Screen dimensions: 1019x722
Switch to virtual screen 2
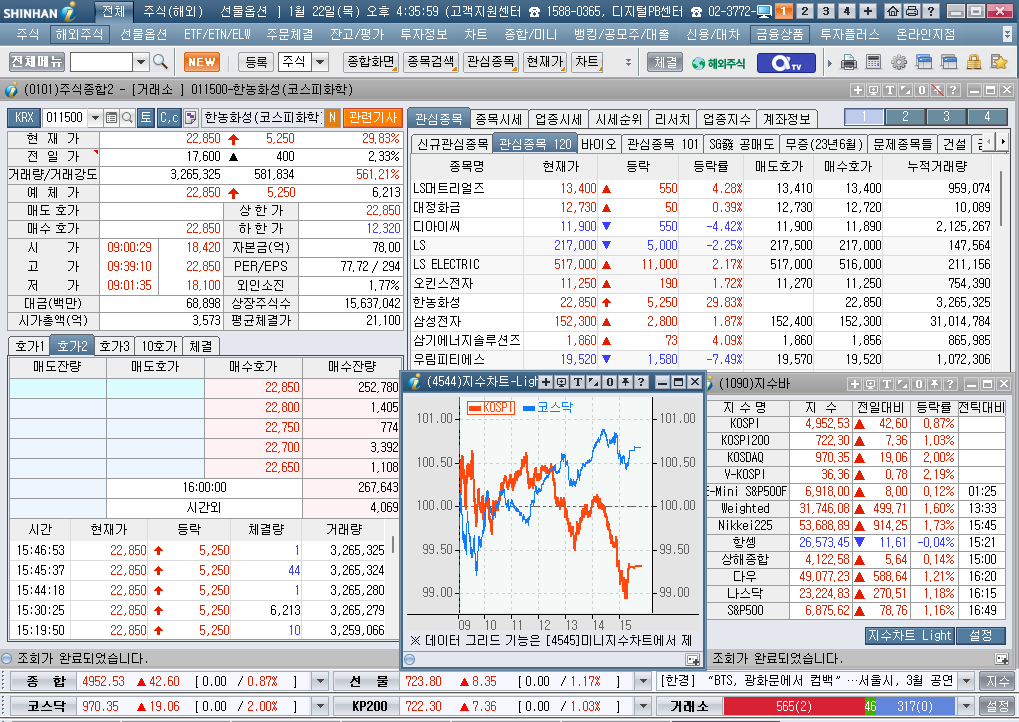click(x=805, y=11)
